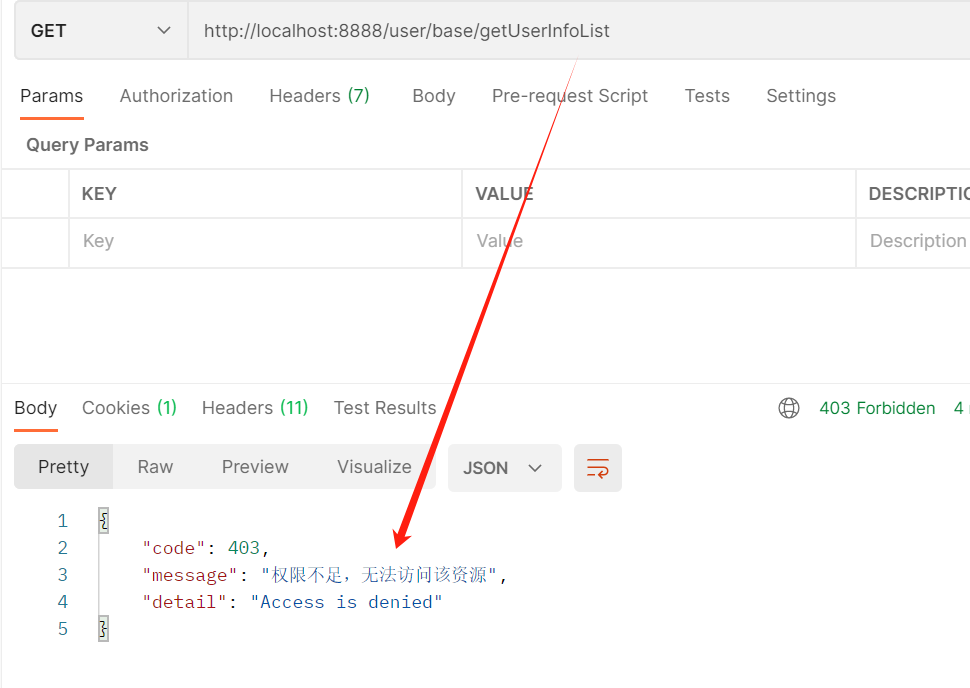
Task: Open the Pre-request Script tab
Action: (x=569, y=95)
